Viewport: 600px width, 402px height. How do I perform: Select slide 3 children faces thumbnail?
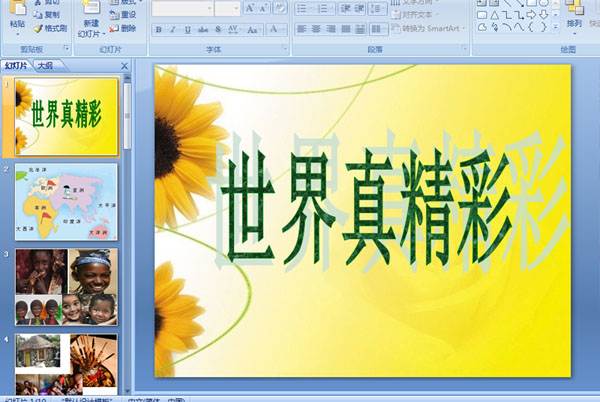66,287
